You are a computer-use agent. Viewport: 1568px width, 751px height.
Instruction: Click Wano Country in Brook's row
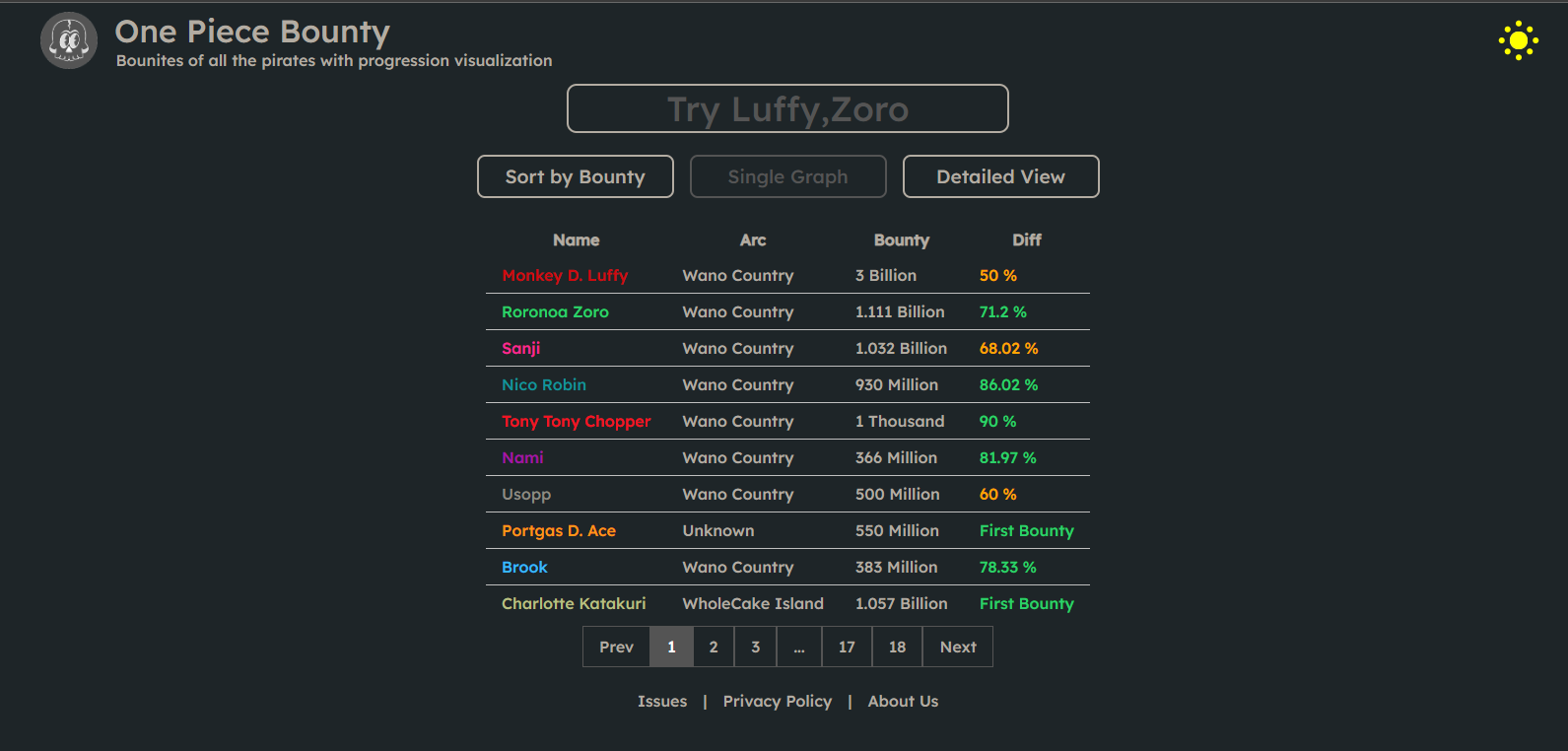click(738, 568)
